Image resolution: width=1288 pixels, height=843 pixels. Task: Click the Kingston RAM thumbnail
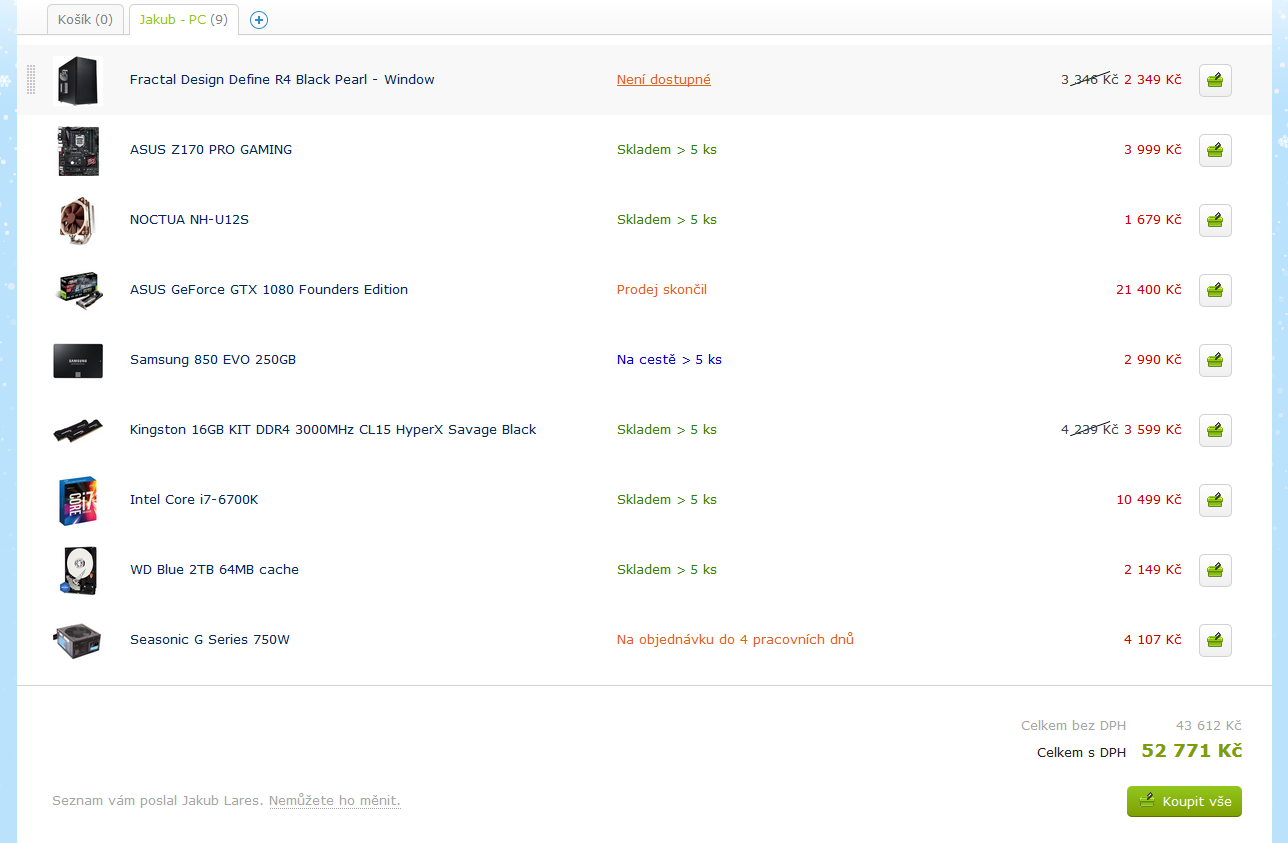coord(78,430)
